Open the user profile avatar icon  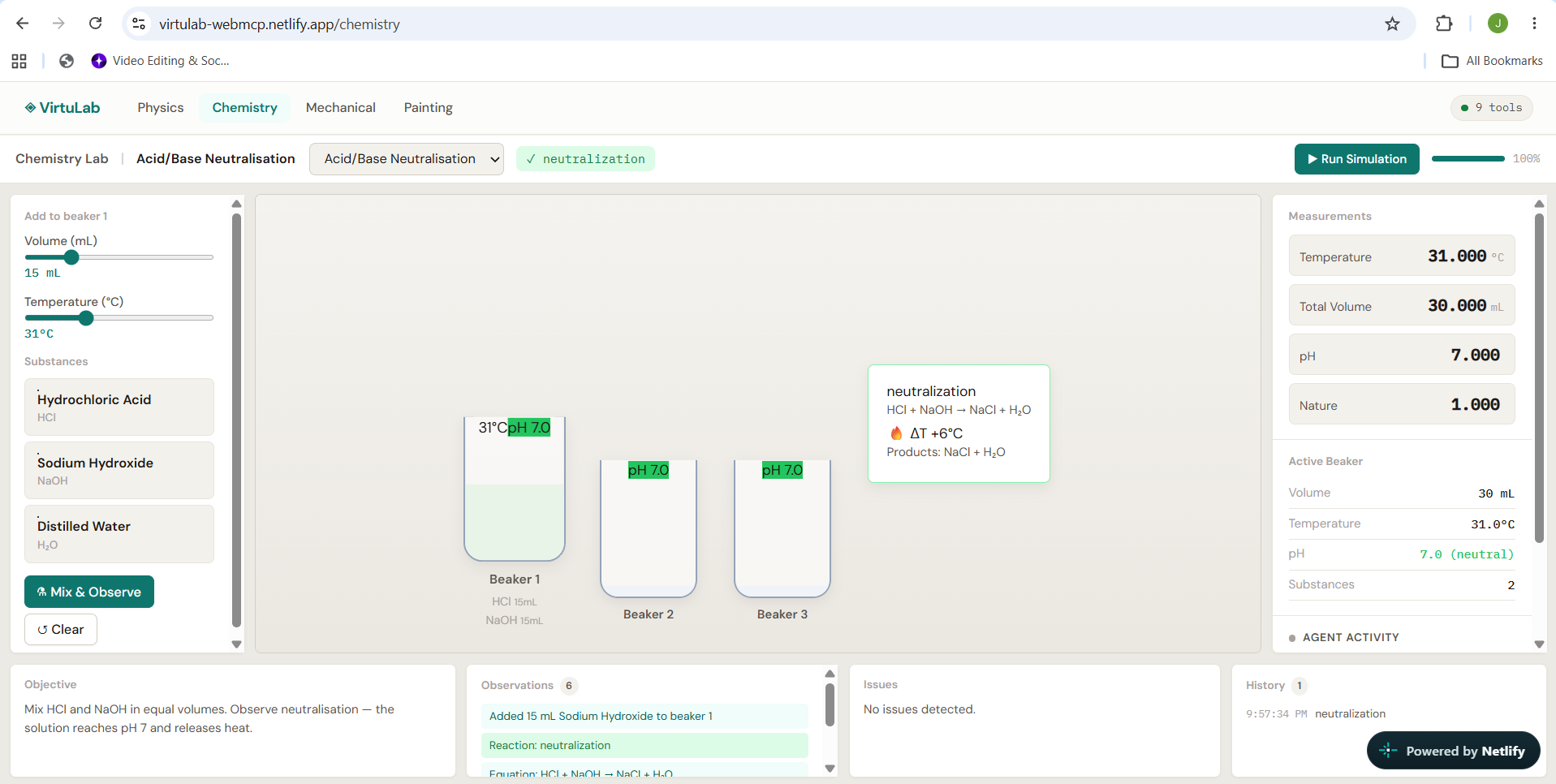[x=1498, y=24]
